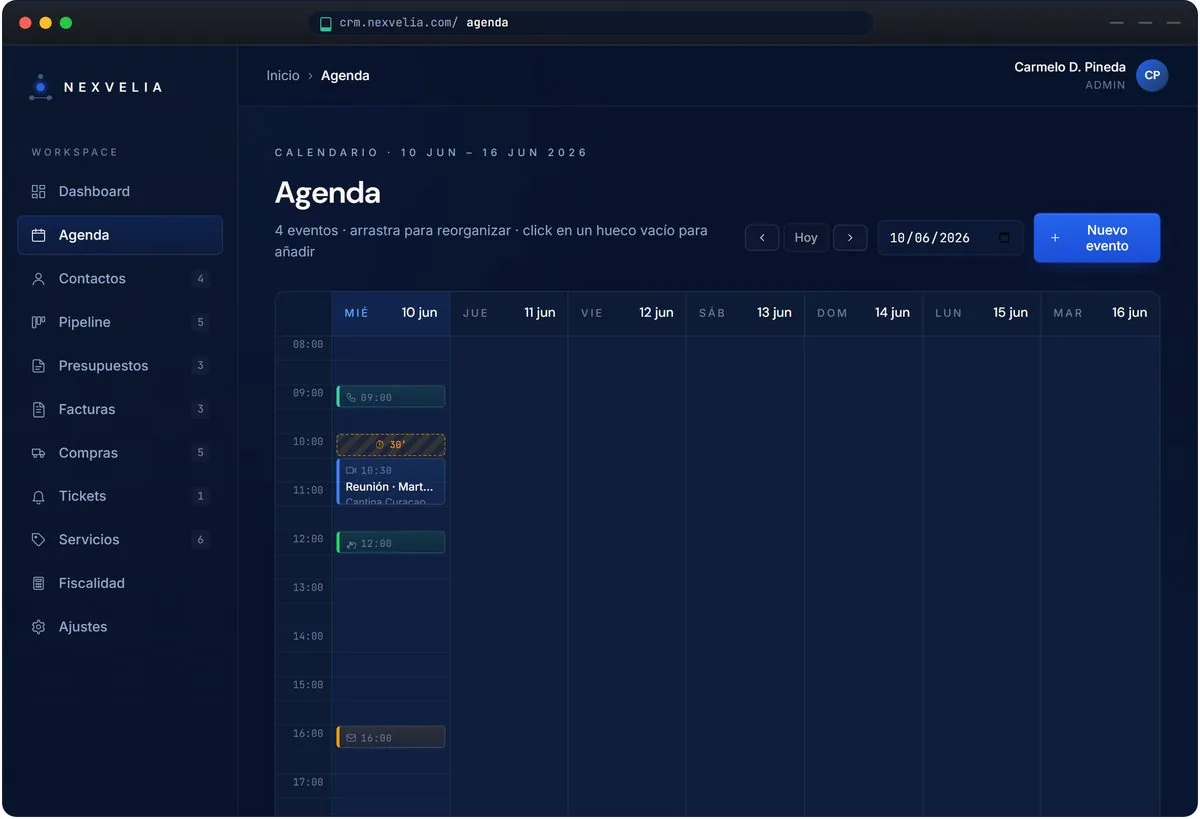Click the browser address bar
1200x819 pixels.
pyautogui.click(x=590, y=23)
